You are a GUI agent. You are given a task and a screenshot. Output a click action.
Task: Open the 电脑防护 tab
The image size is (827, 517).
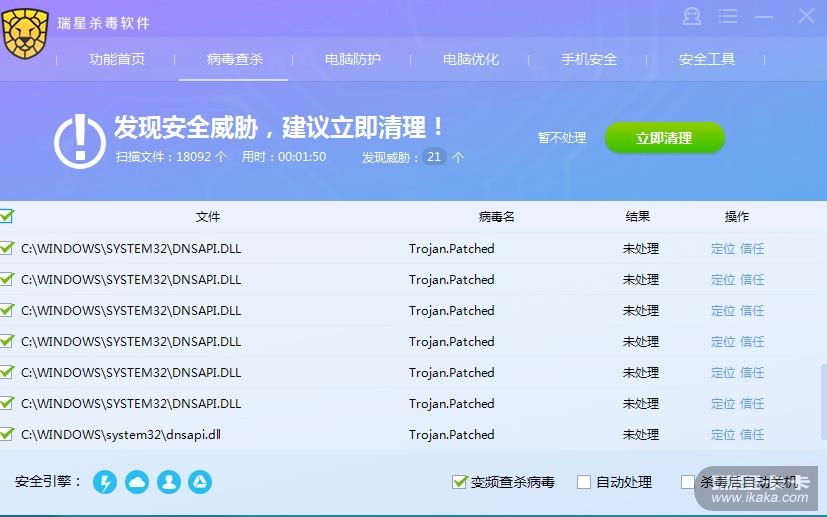[x=352, y=59]
